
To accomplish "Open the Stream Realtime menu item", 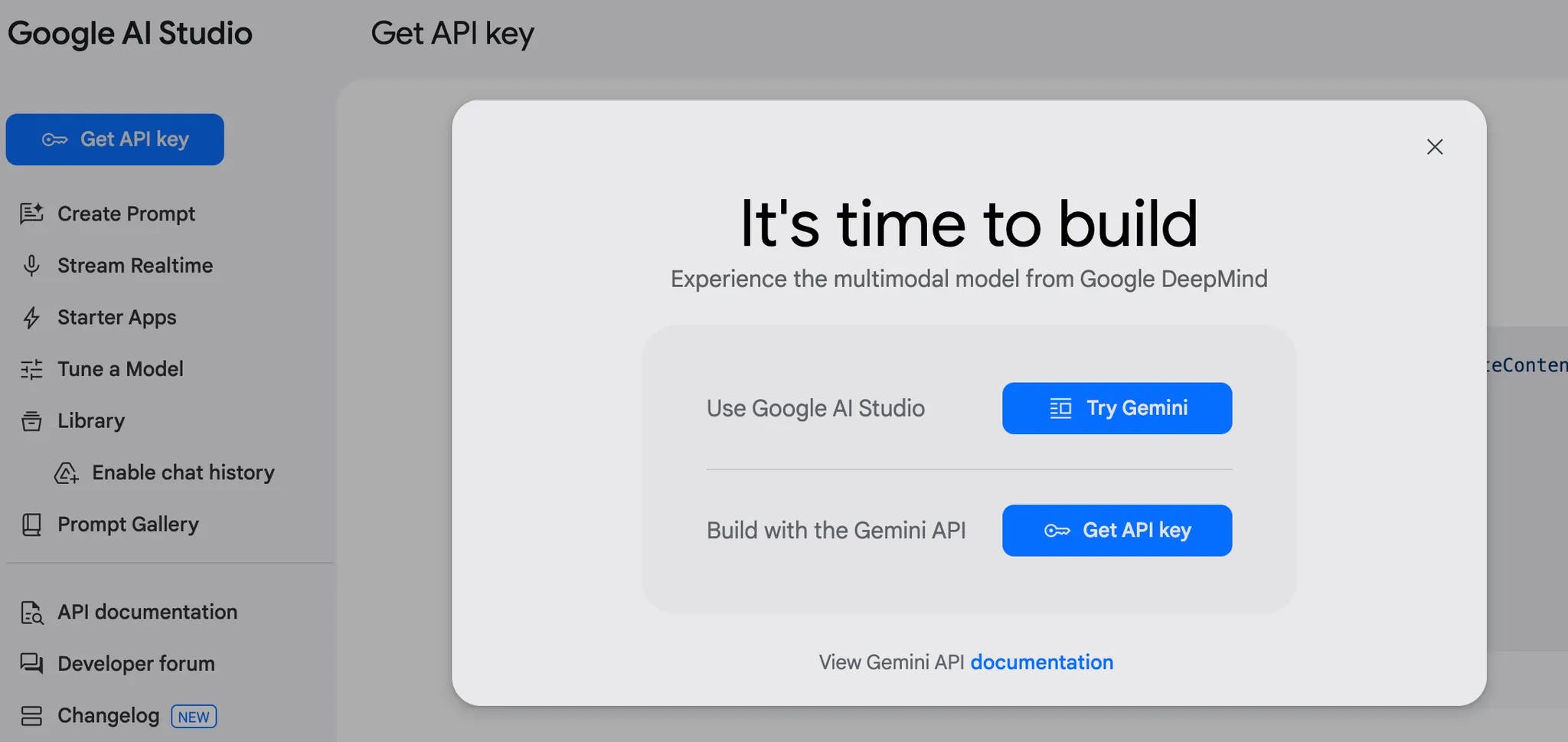I will click(x=135, y=266).
